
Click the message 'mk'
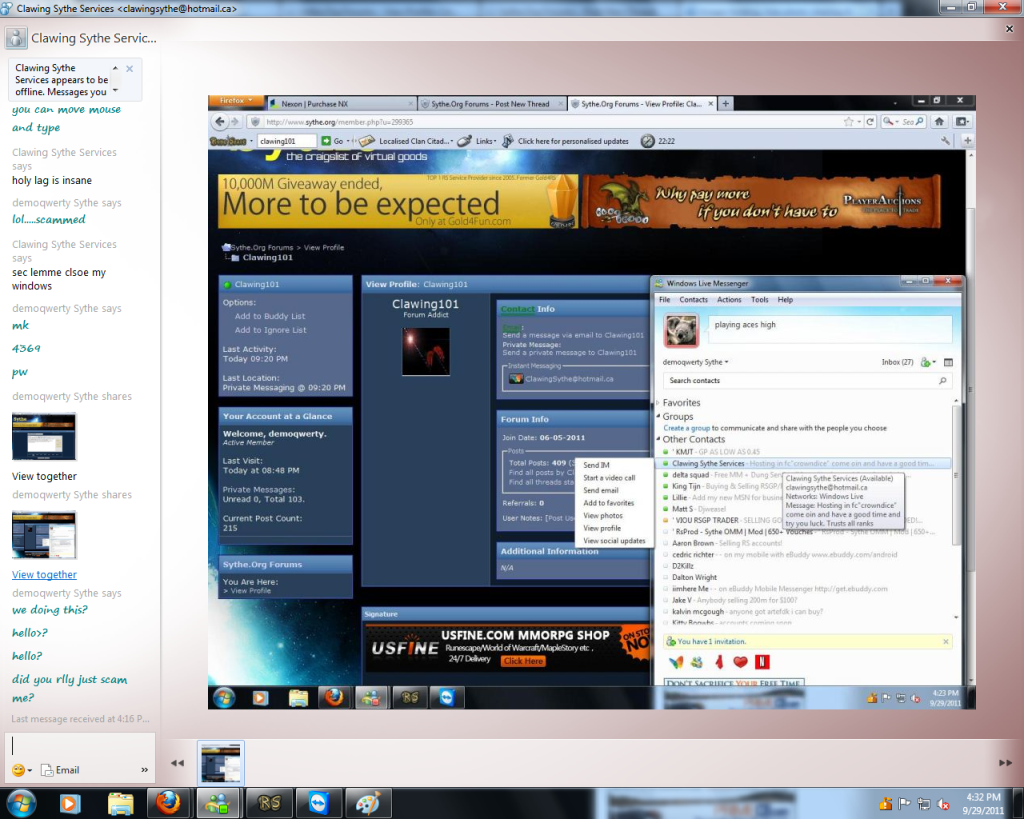tap(20, 325)
